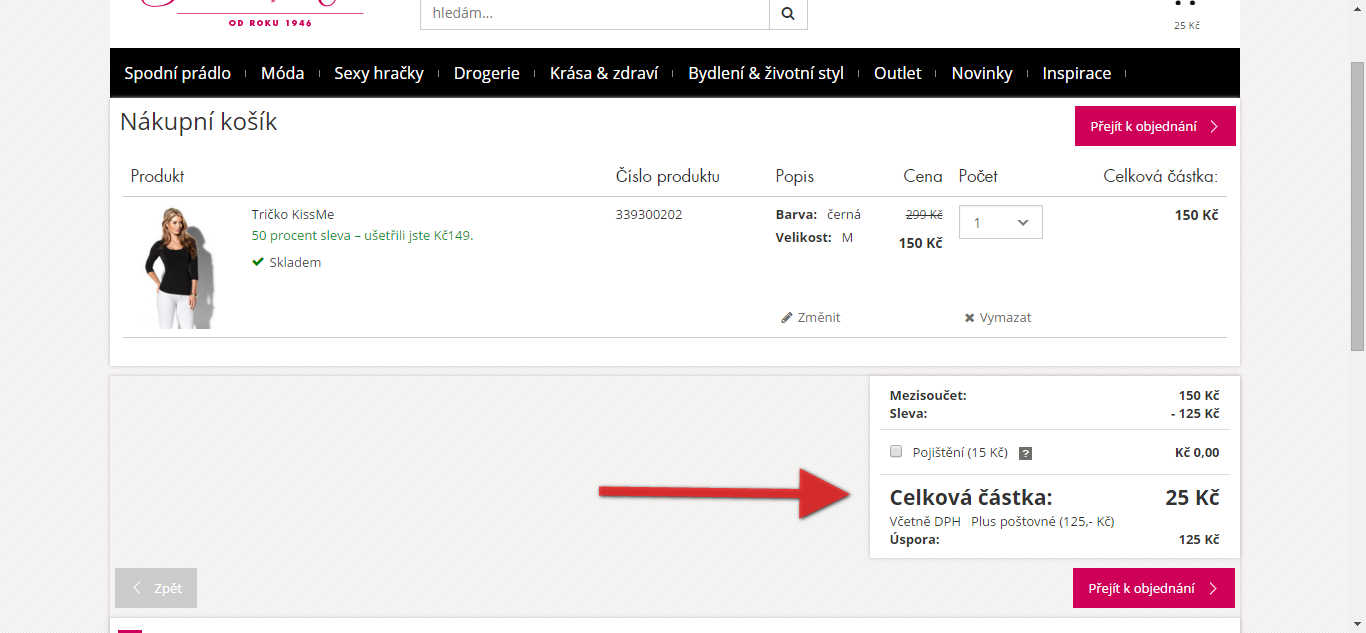1366x633 pixels.
Task: Open the Tričko KissMe product link
Action: [293, 214]
